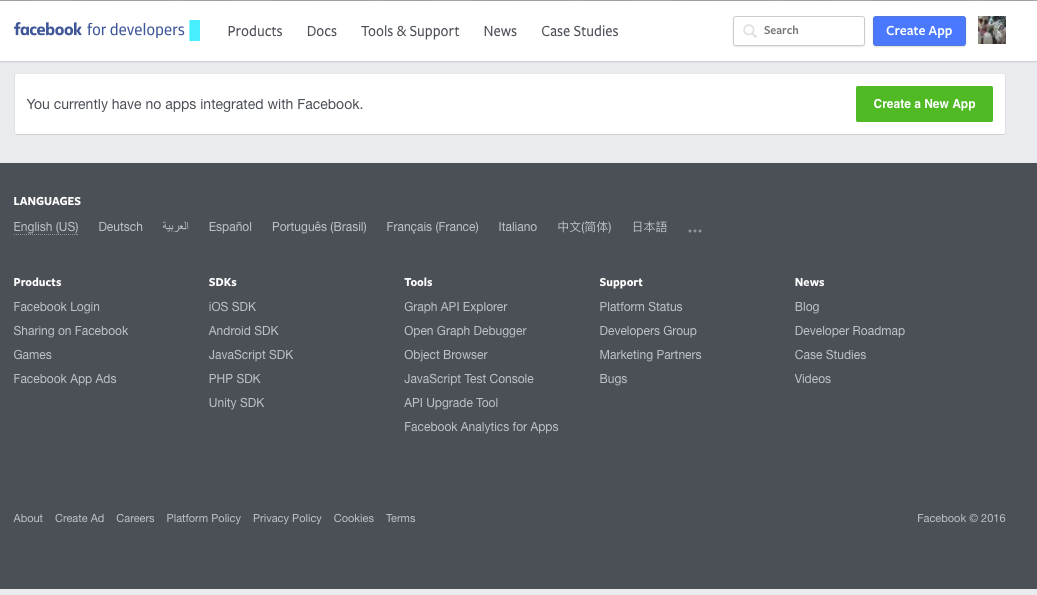
Task: Open the API Upgrade Tool link
Action: [x=451, y=403]
